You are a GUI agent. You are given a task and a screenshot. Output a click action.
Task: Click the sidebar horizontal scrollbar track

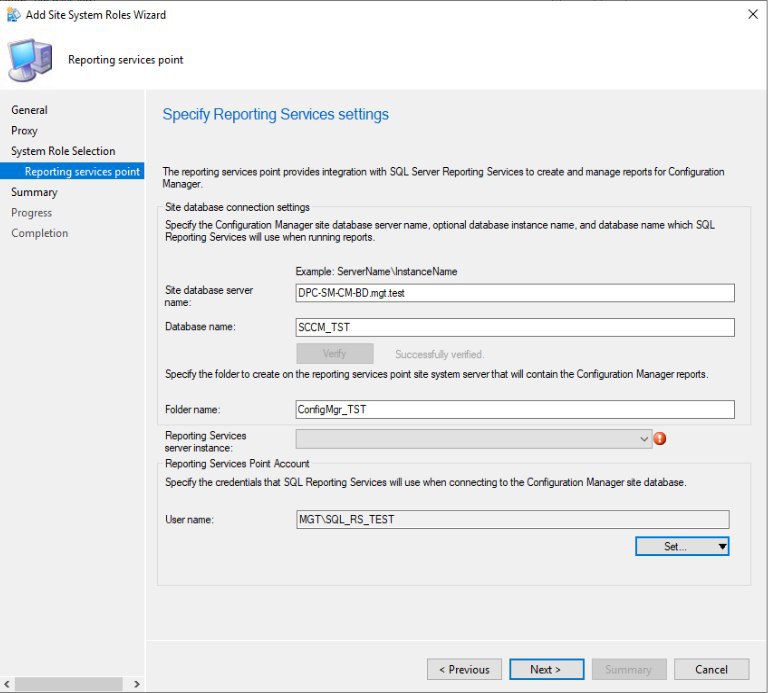coord(70,684)
